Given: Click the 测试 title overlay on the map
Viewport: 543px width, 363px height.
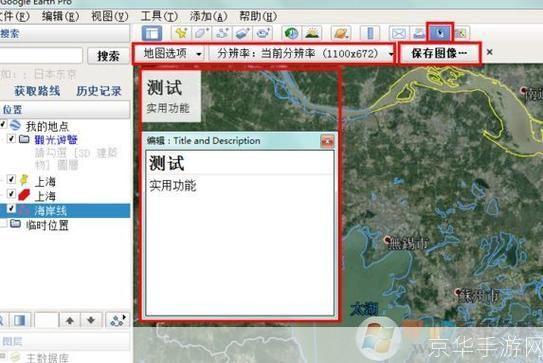Looking at the screenshot, I should (164, 87).
